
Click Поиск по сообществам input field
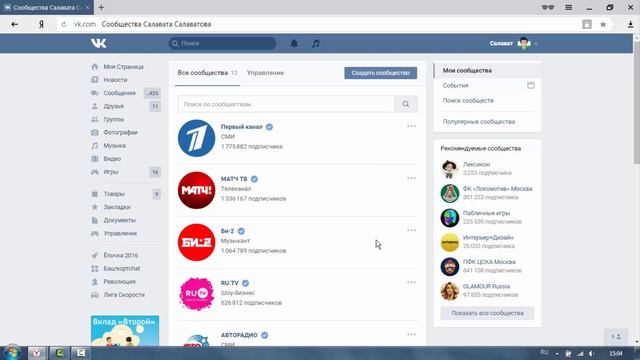click(286, 104)
